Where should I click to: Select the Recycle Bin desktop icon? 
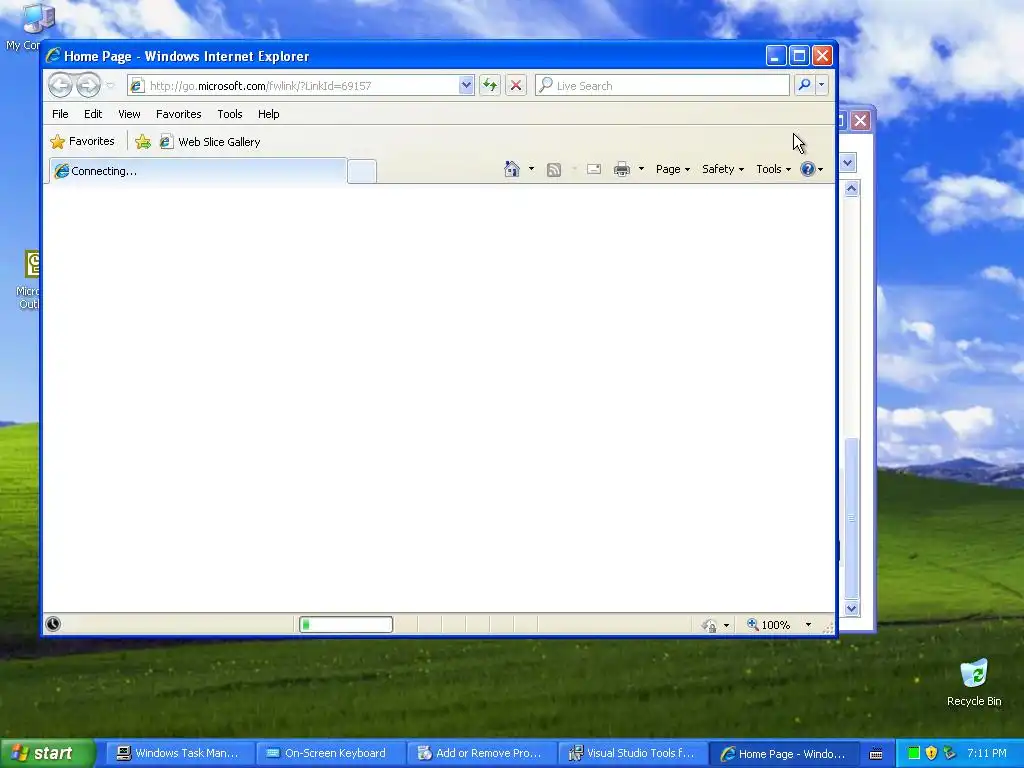(x=974, y=682)
